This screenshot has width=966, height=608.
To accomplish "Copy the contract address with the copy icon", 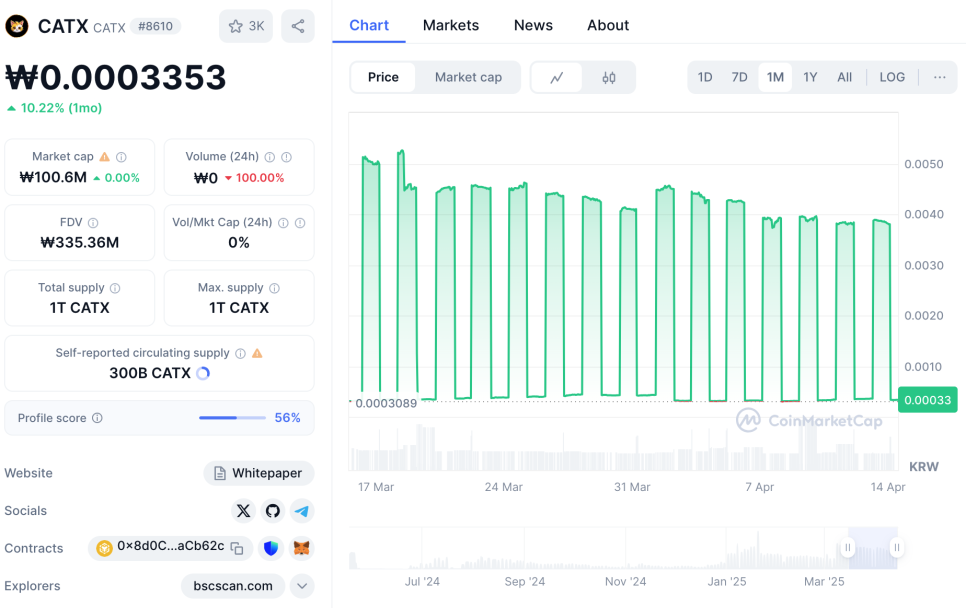I will 237,548.
